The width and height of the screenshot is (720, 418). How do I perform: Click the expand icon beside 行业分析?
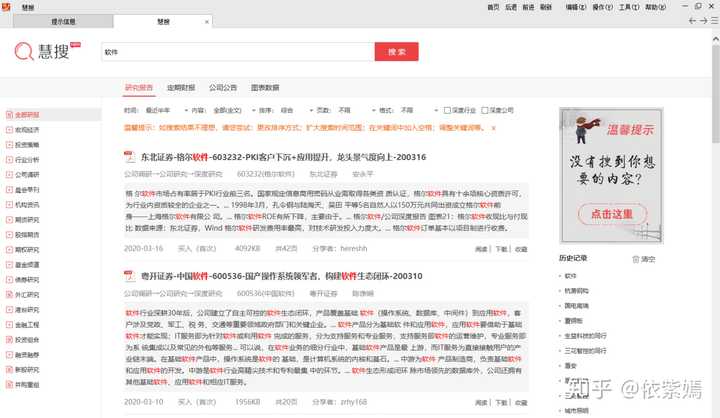pos(9,160)
